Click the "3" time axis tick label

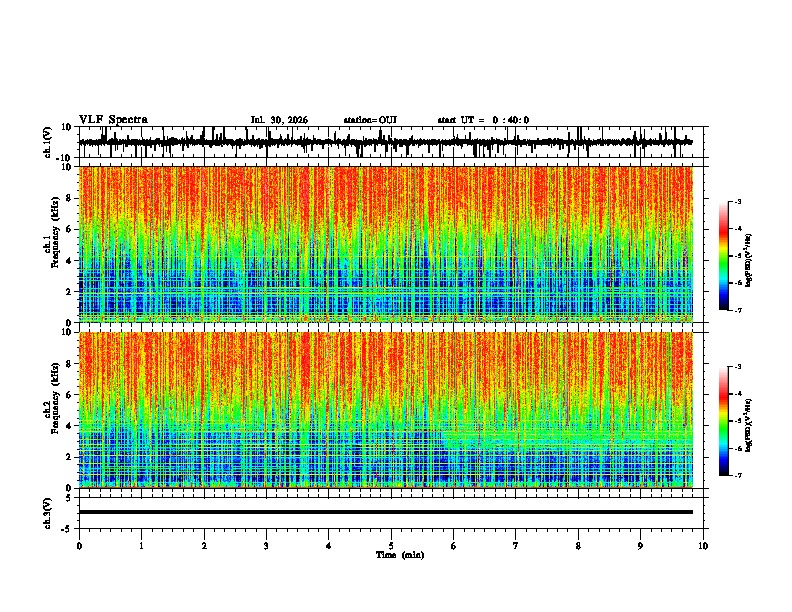tap(266, 546)
